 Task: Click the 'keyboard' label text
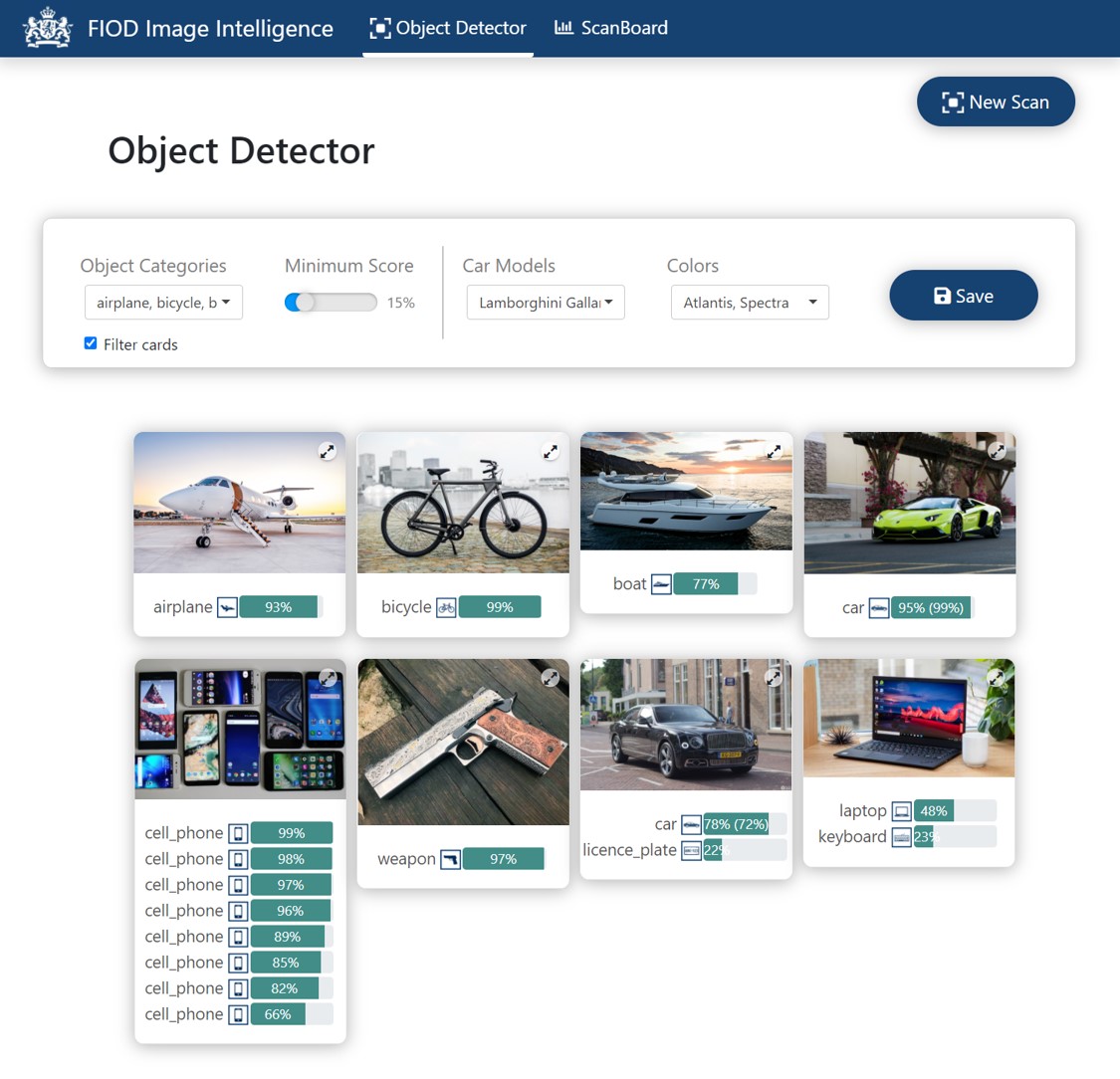[852, 837]
